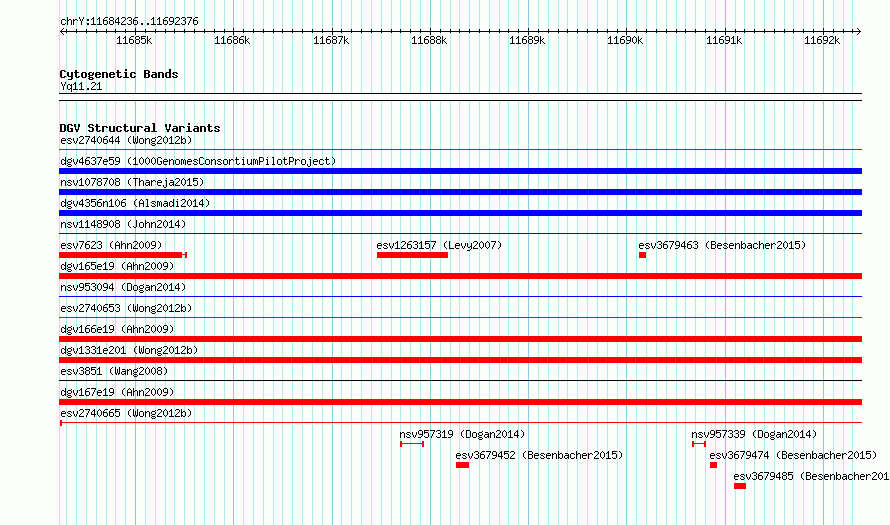Click the 11690k ruler position

(625, 40)
